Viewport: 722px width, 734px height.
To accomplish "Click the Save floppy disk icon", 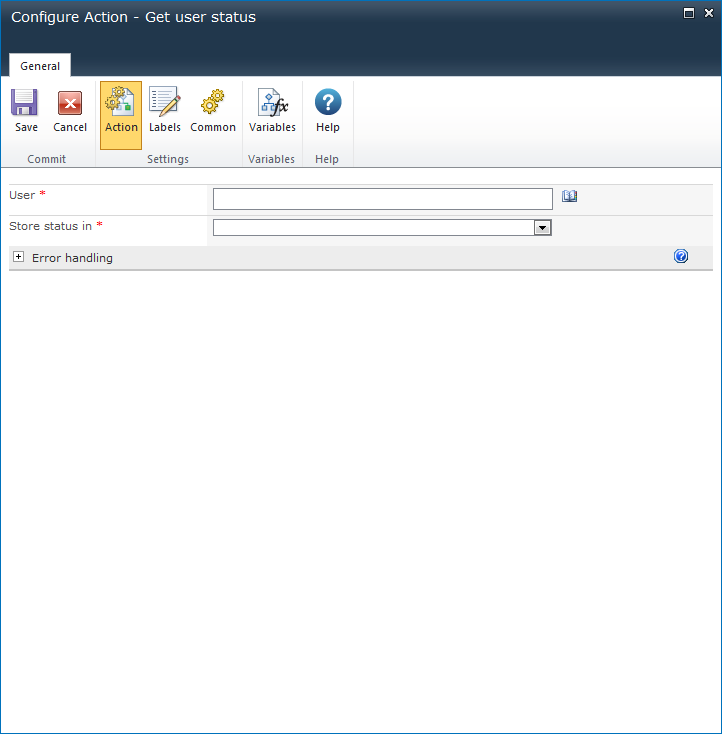I will (x=25, y=102).
